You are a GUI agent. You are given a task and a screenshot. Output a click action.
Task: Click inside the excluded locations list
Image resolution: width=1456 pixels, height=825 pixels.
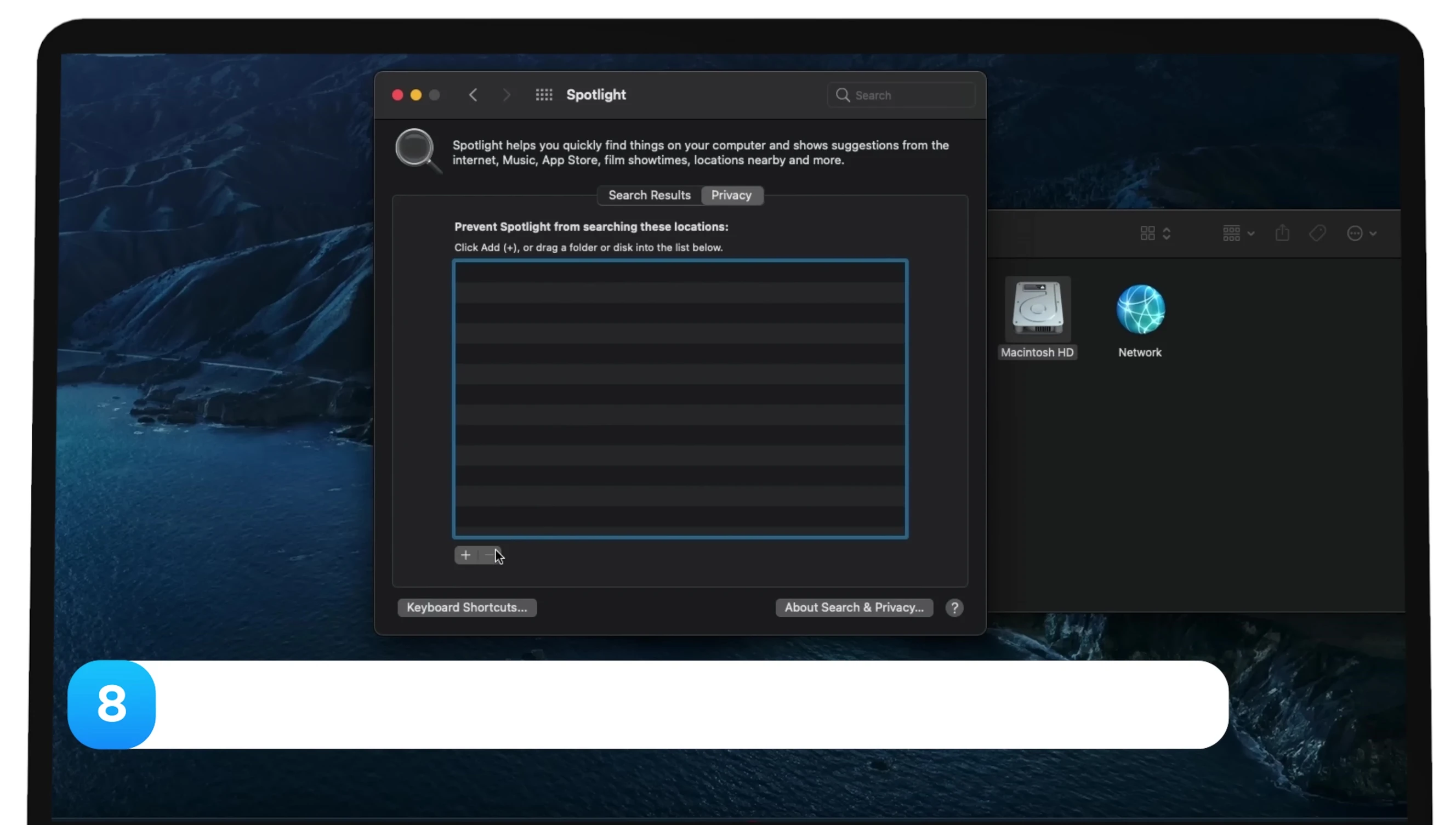680,399
